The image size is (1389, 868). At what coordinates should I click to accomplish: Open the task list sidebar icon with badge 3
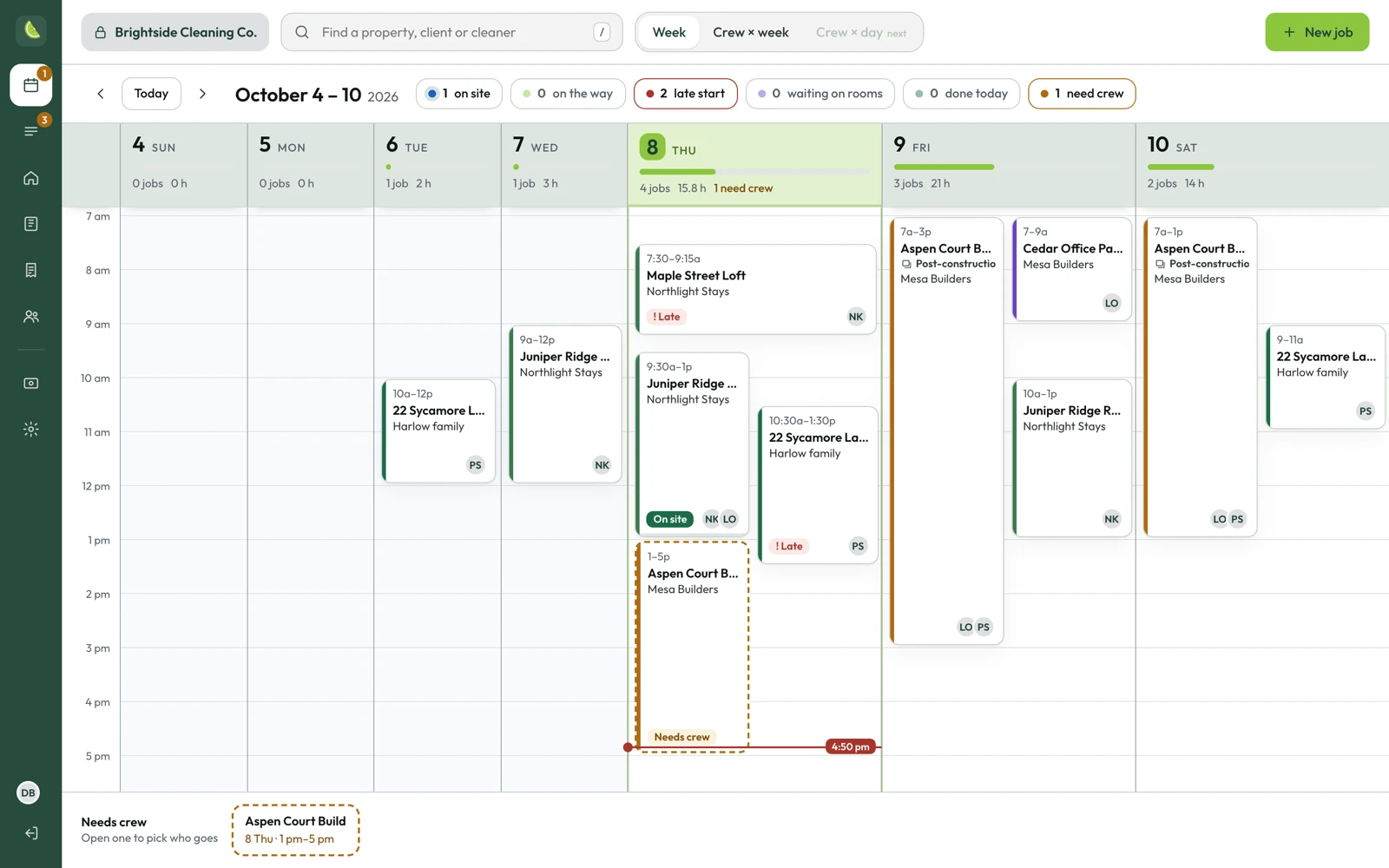point(31,131)
